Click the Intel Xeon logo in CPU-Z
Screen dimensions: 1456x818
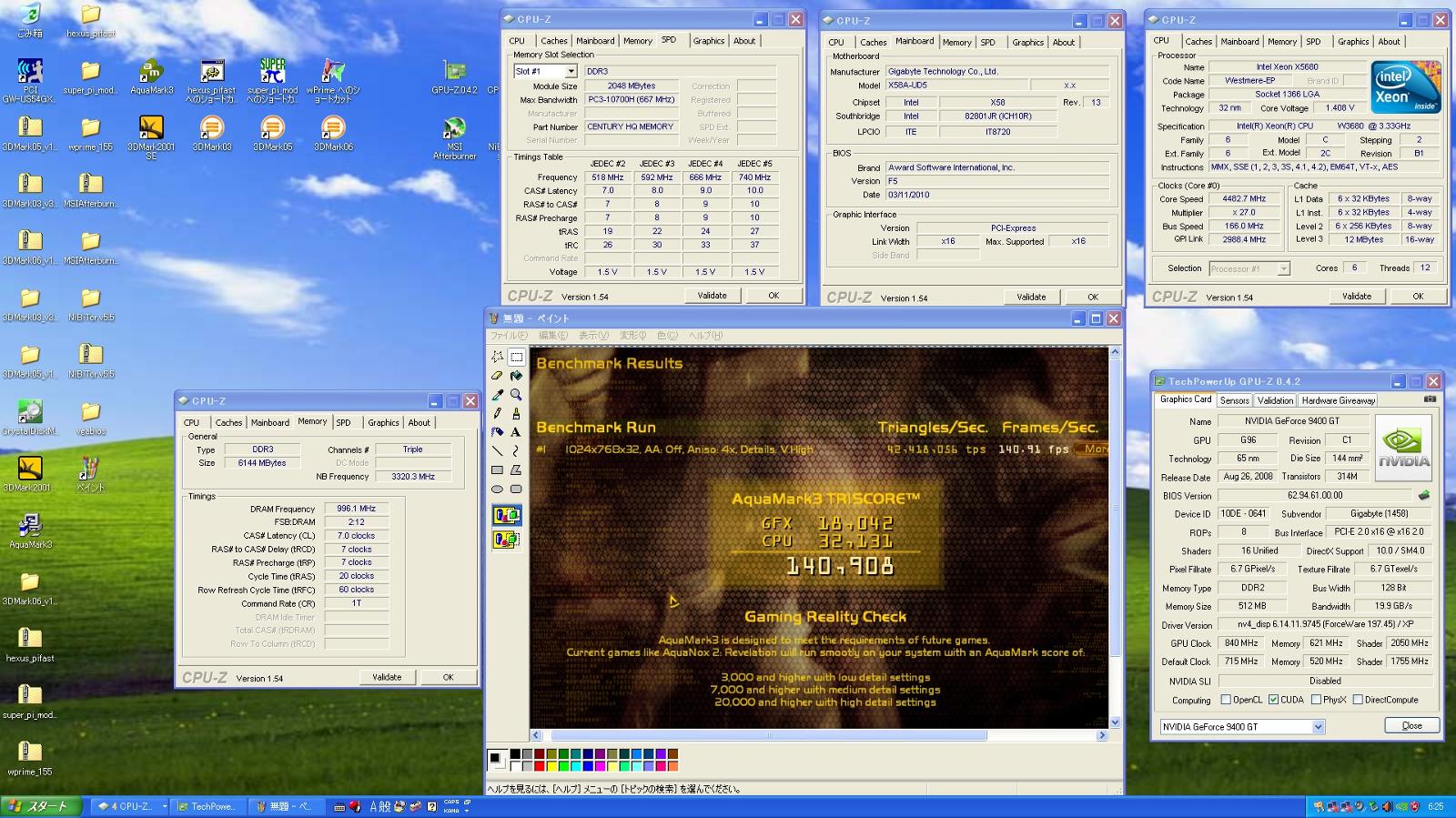[x=1406, y=87]
